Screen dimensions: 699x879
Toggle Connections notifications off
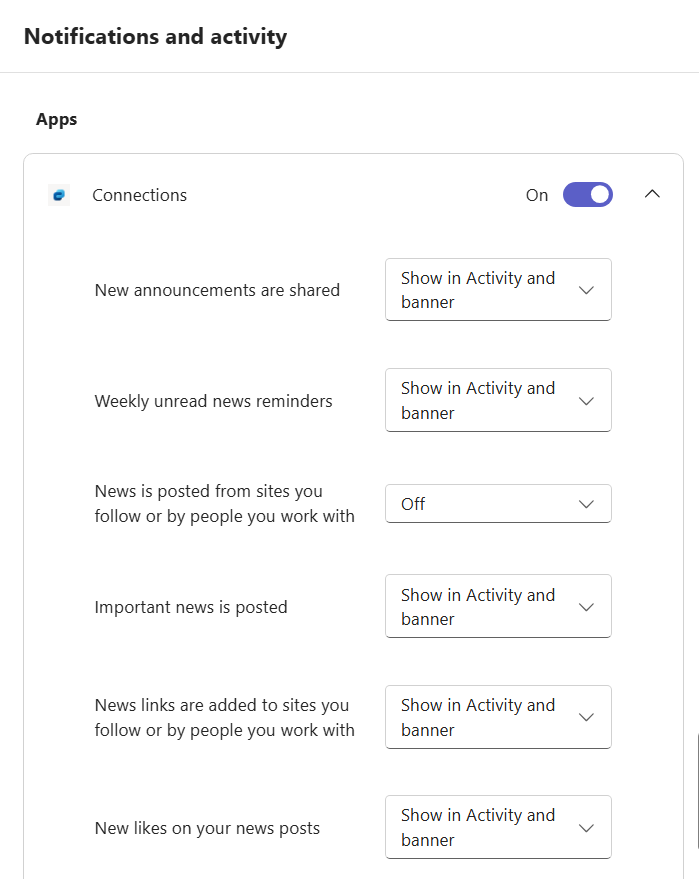(x=587, y=194)
